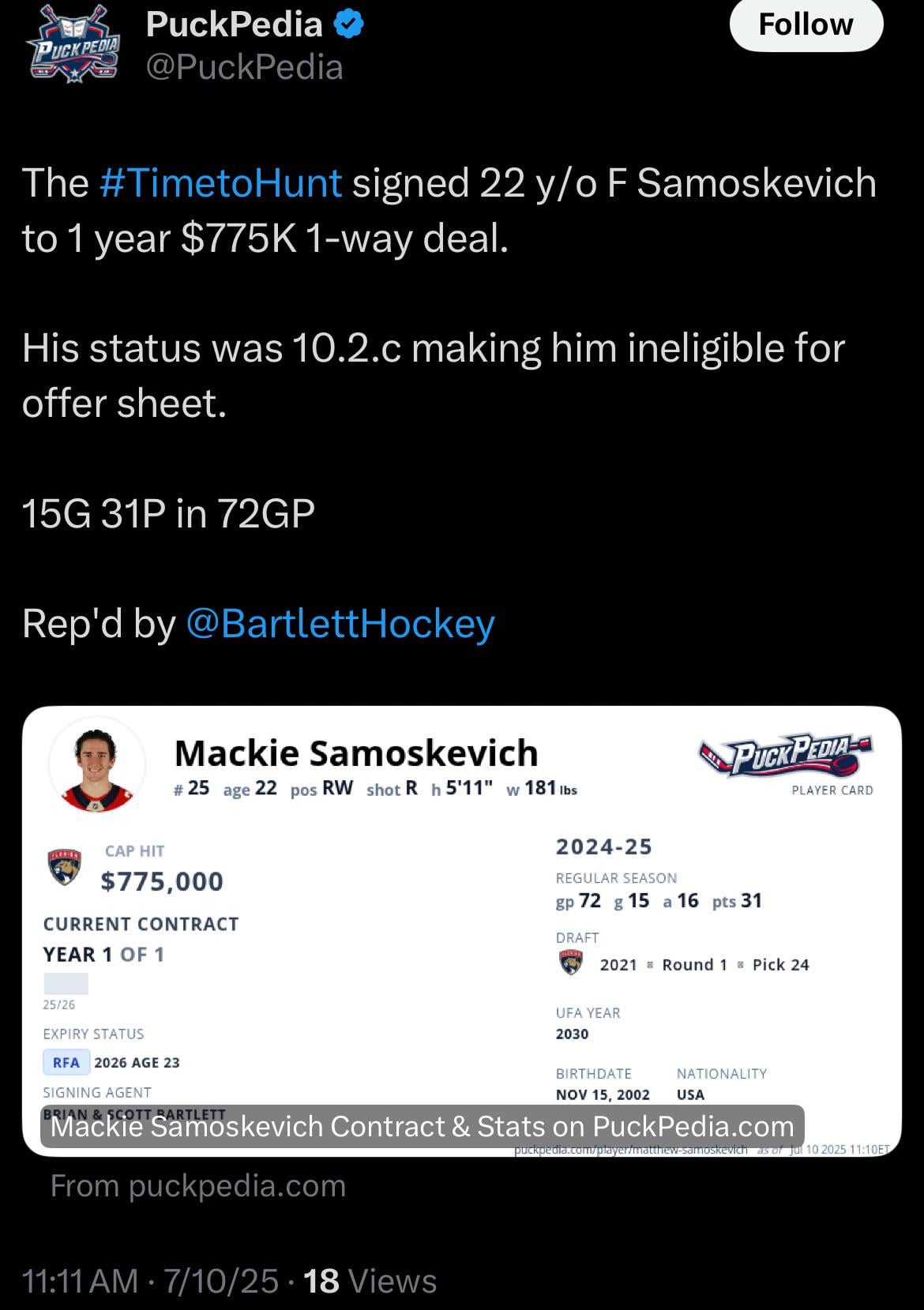The height and width of the screenshot is (1310, 924).
Task: Tap the RFA expiry status badge
Action: [66, 1063]
